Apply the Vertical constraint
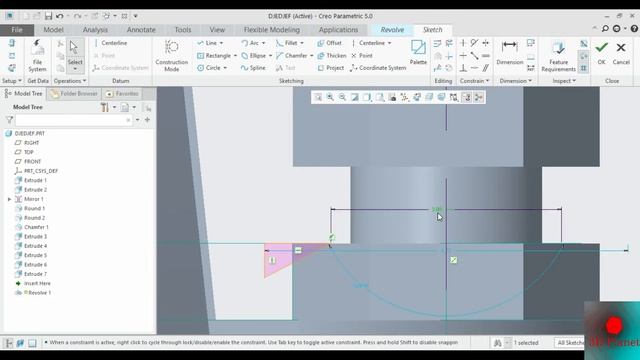The width and height of the screenshot is (640, 360). pos(463,43)
